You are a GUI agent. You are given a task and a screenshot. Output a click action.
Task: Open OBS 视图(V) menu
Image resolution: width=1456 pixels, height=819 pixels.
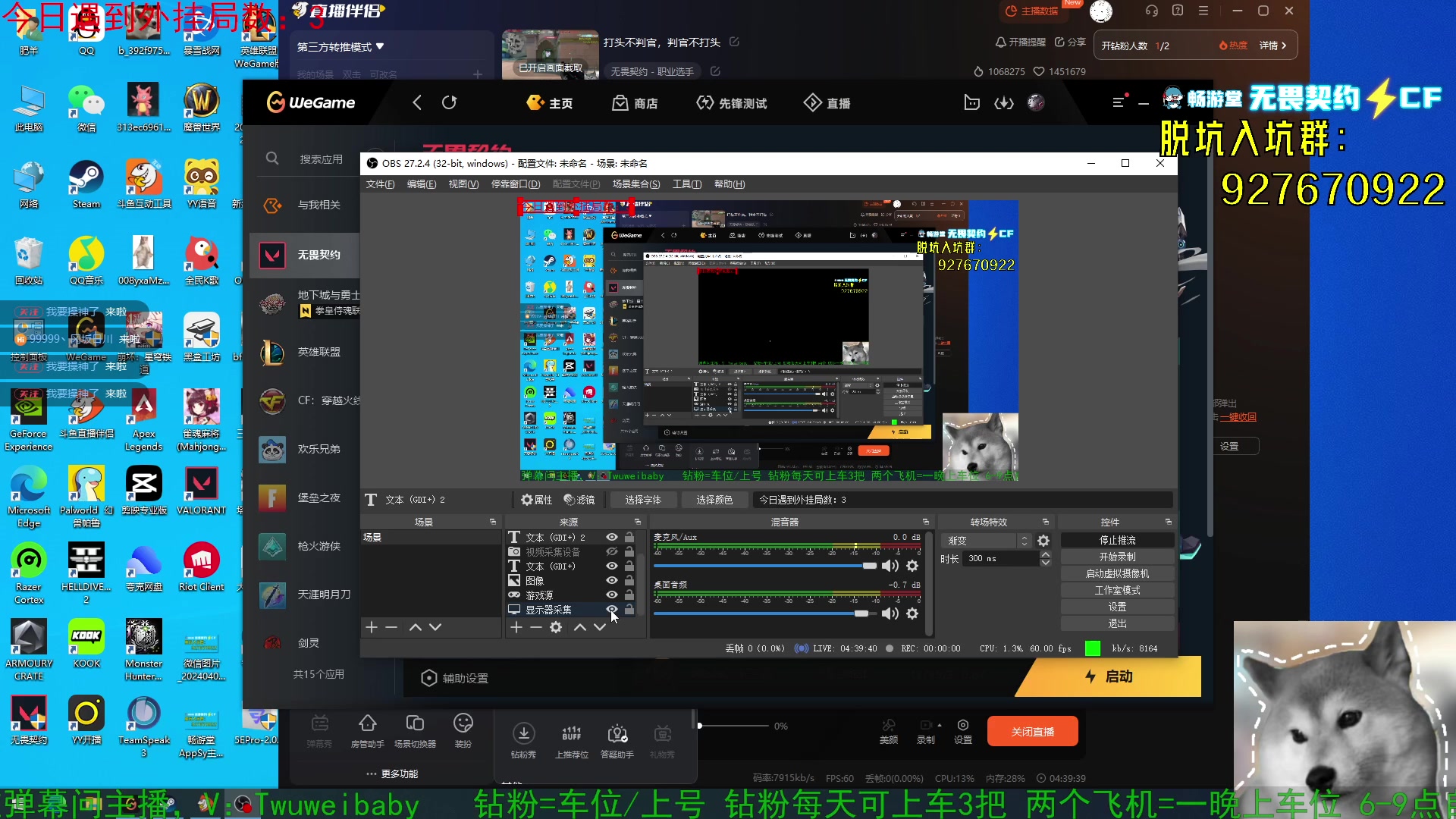(463, 184)
